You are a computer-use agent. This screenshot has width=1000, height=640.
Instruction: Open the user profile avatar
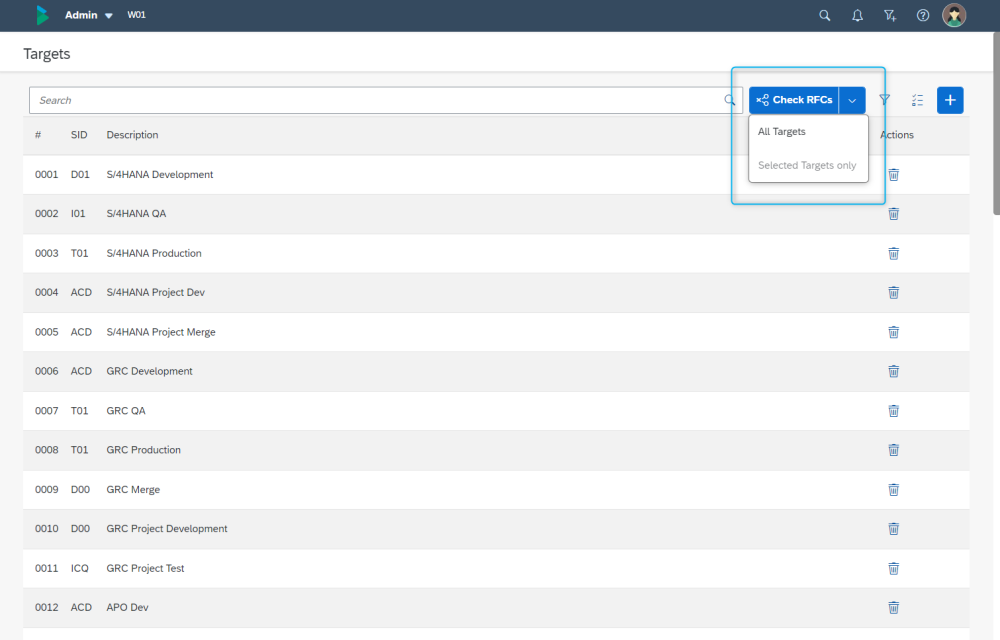click(x=954, y=15)
